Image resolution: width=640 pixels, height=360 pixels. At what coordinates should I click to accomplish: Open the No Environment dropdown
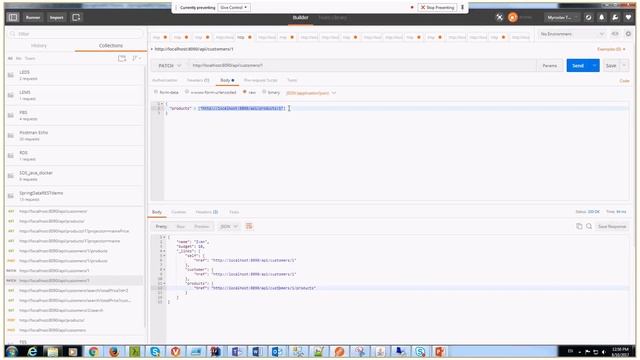572,34
